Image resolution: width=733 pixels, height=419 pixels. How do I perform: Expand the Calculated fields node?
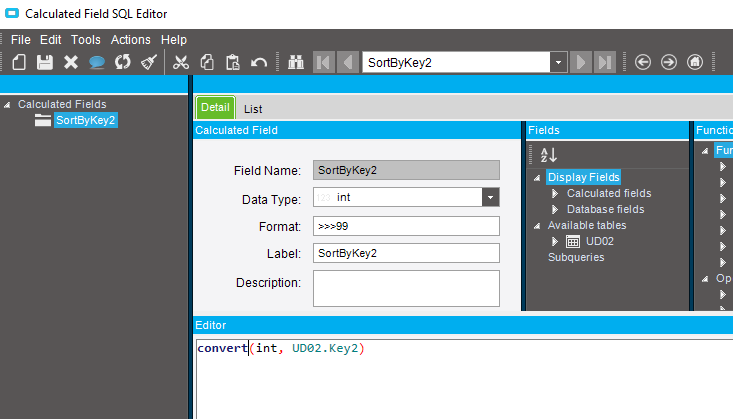pos(555,194)
